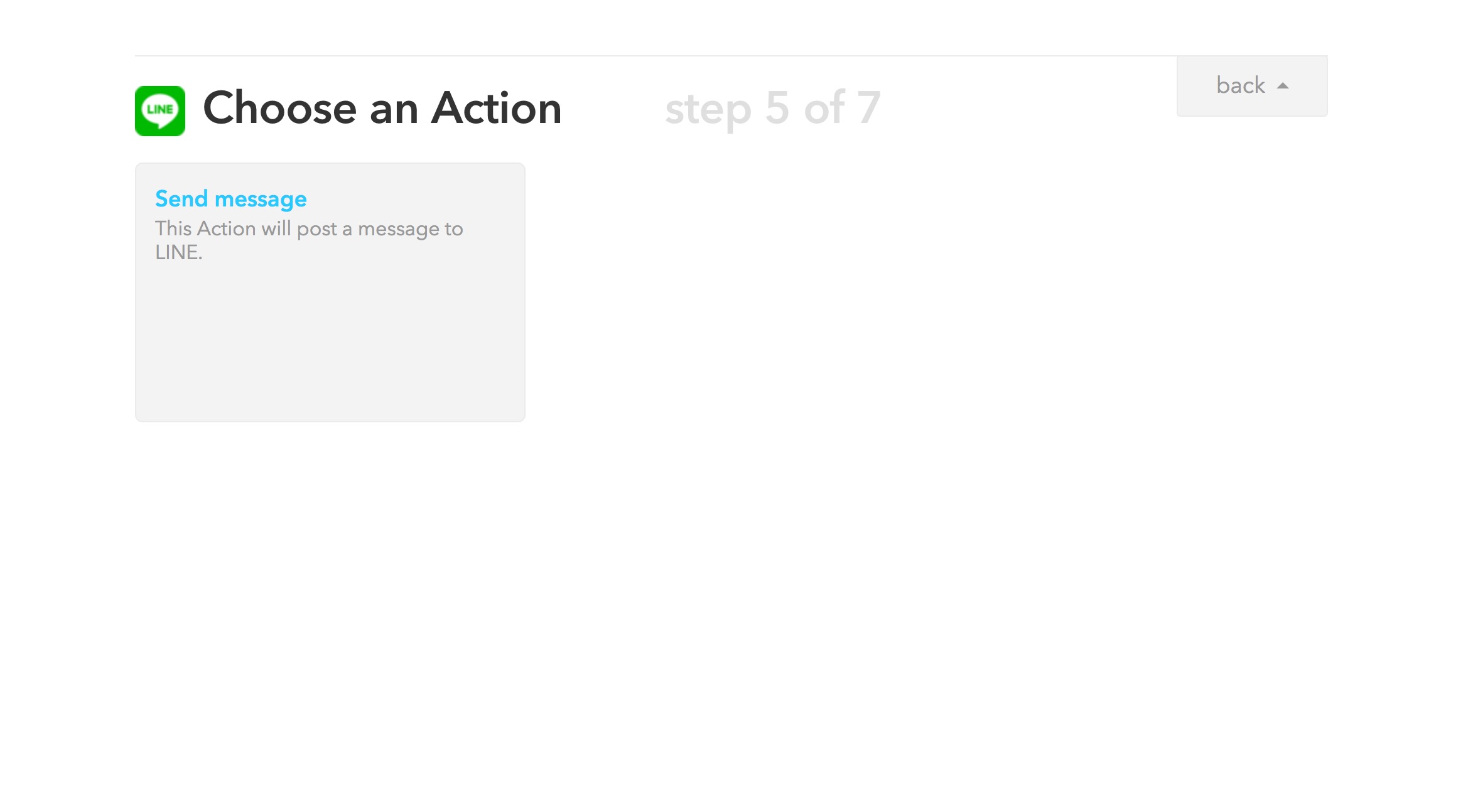Select the Send message action card
The image size is (1463, 812).
click(330, 292)
